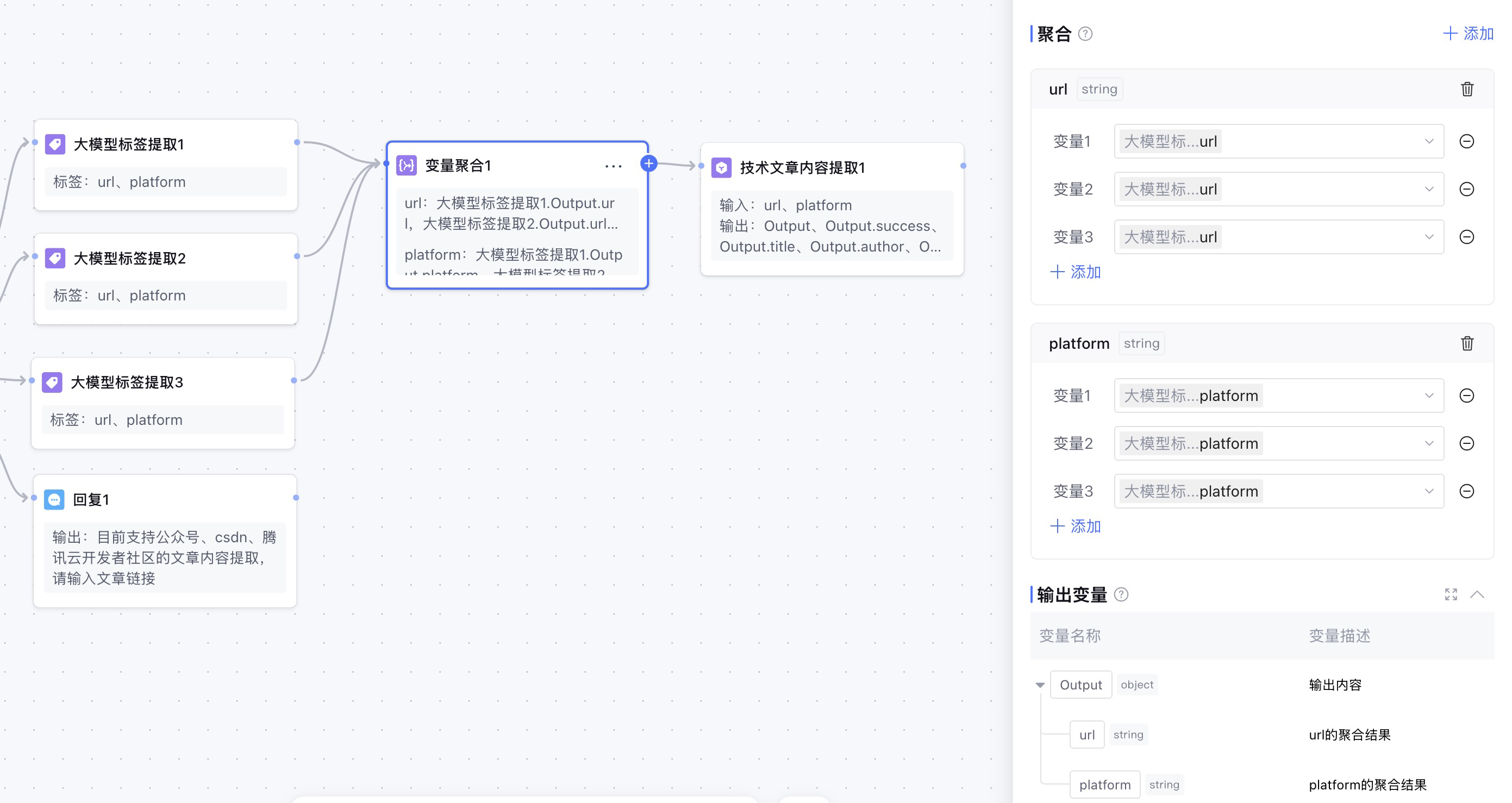The width and height of the screenshot is (1512, 803).
Task: Add a new aggregation group
Action: (x=1468, y=34)
